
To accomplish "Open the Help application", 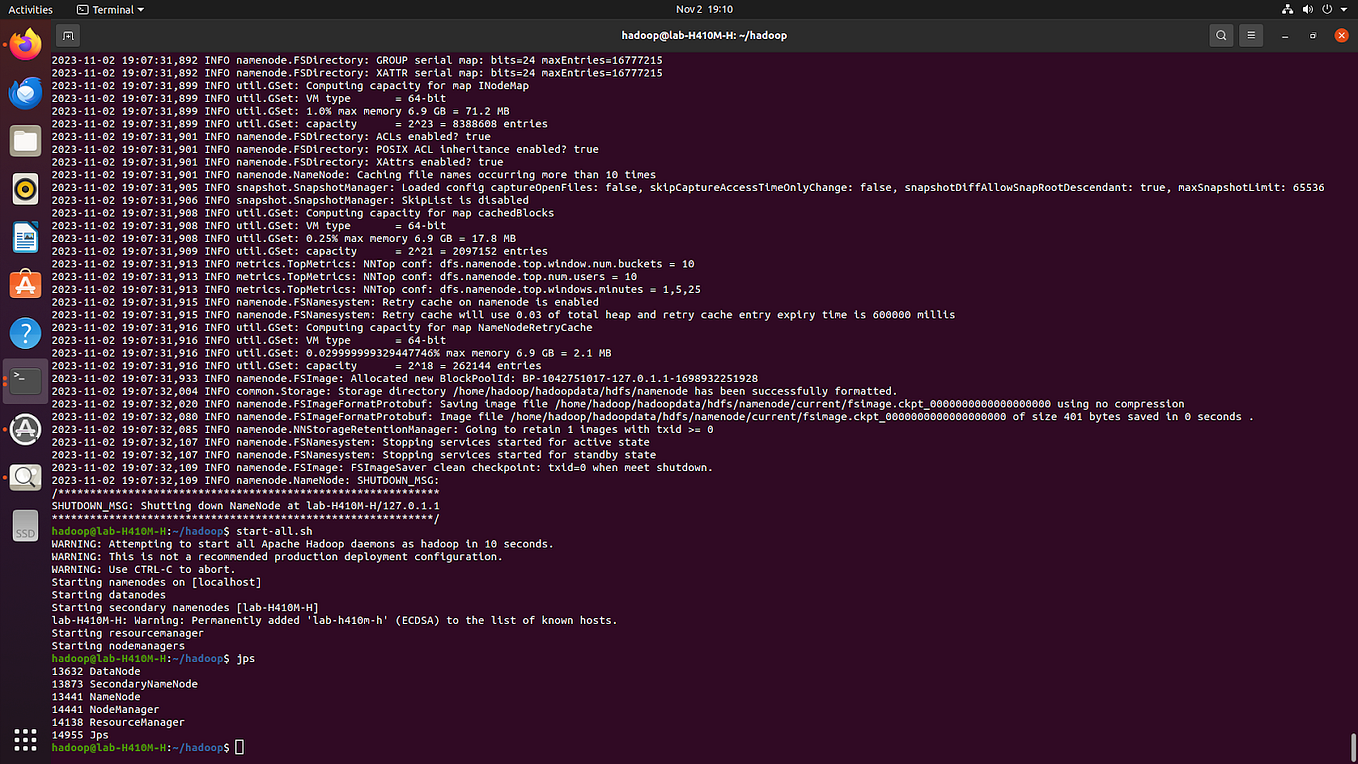I will point(24,332).
